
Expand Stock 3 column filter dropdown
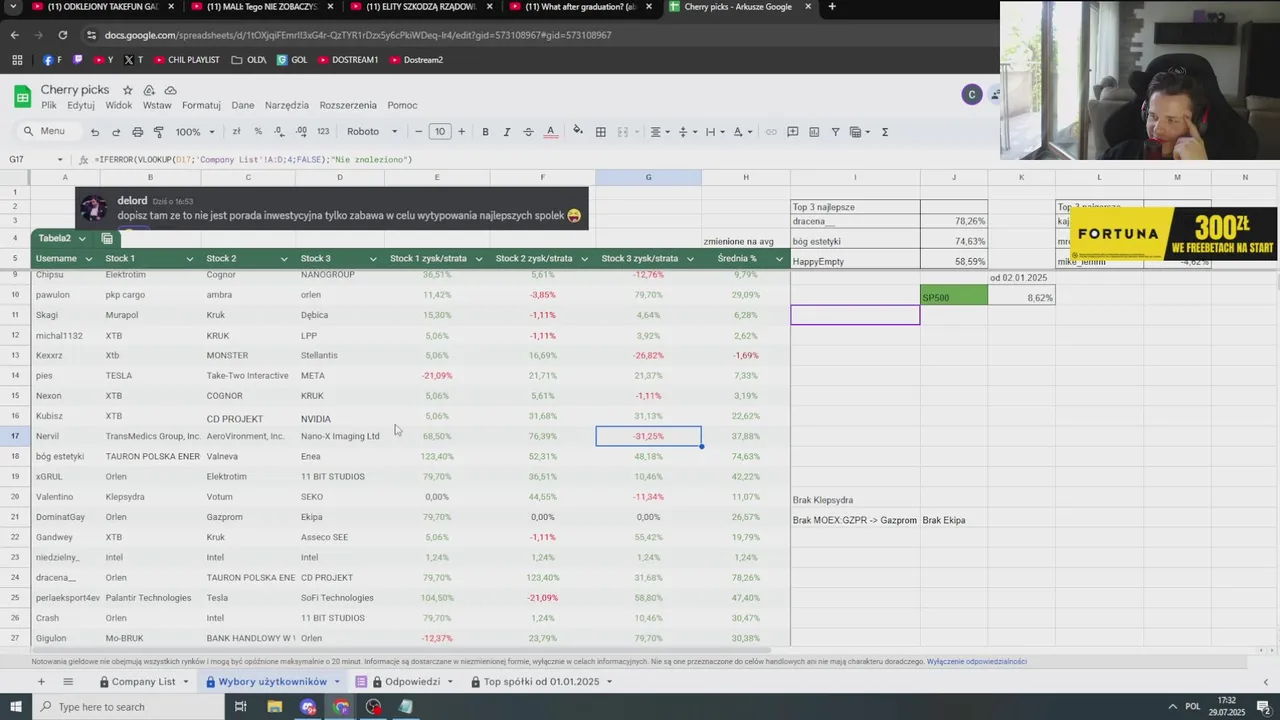373,259
